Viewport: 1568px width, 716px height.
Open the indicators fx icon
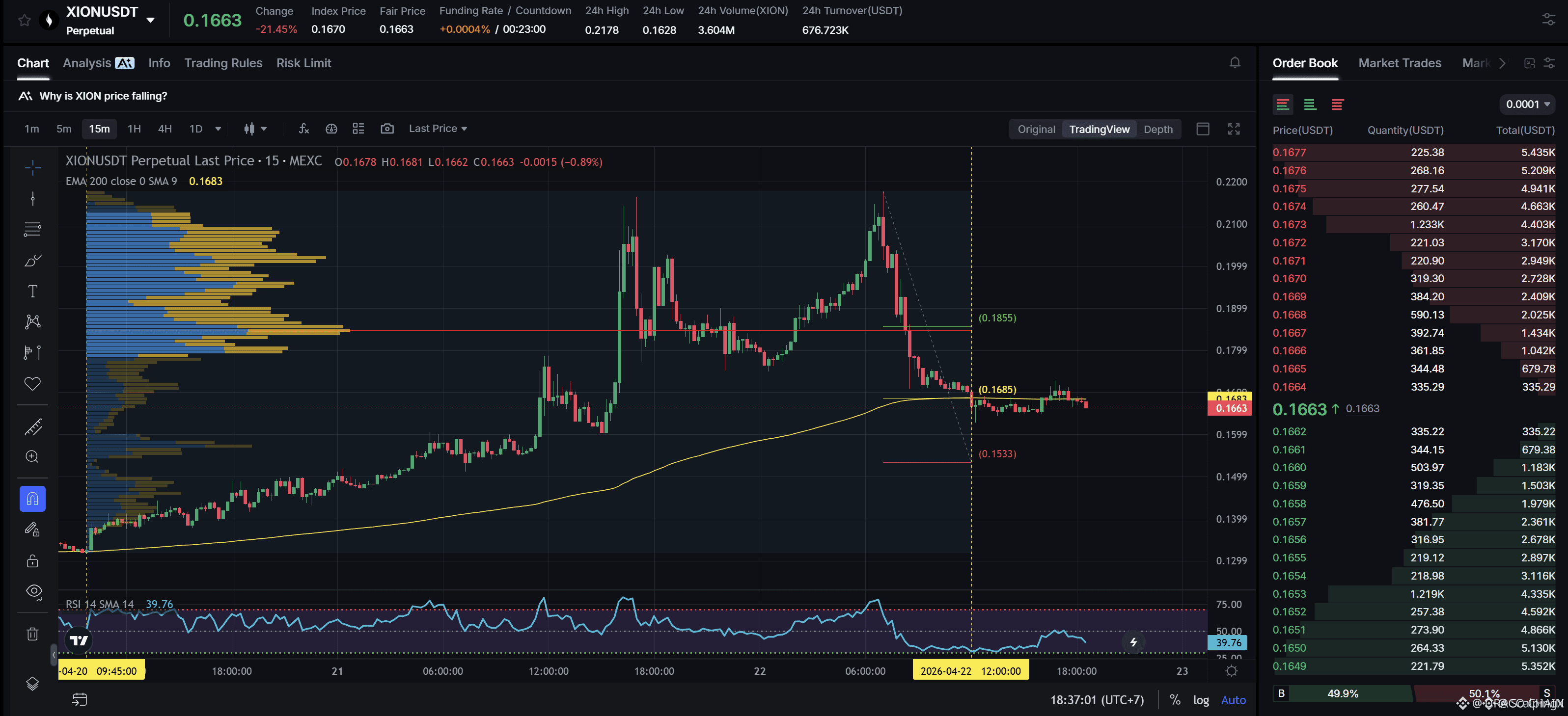pyautogui.click(x=304, y=129)
